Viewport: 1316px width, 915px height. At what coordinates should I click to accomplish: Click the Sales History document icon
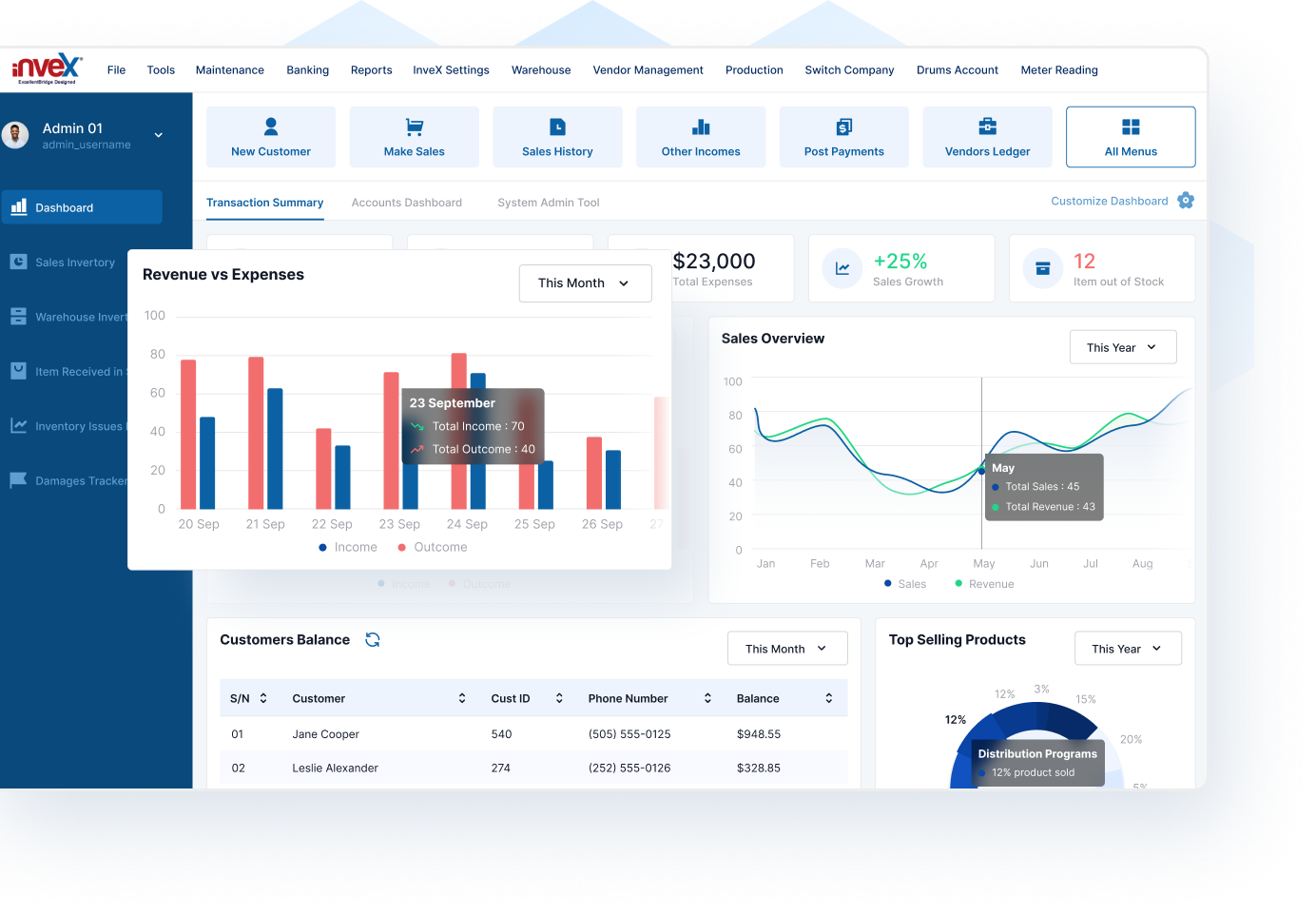click(x=557, y=127)
